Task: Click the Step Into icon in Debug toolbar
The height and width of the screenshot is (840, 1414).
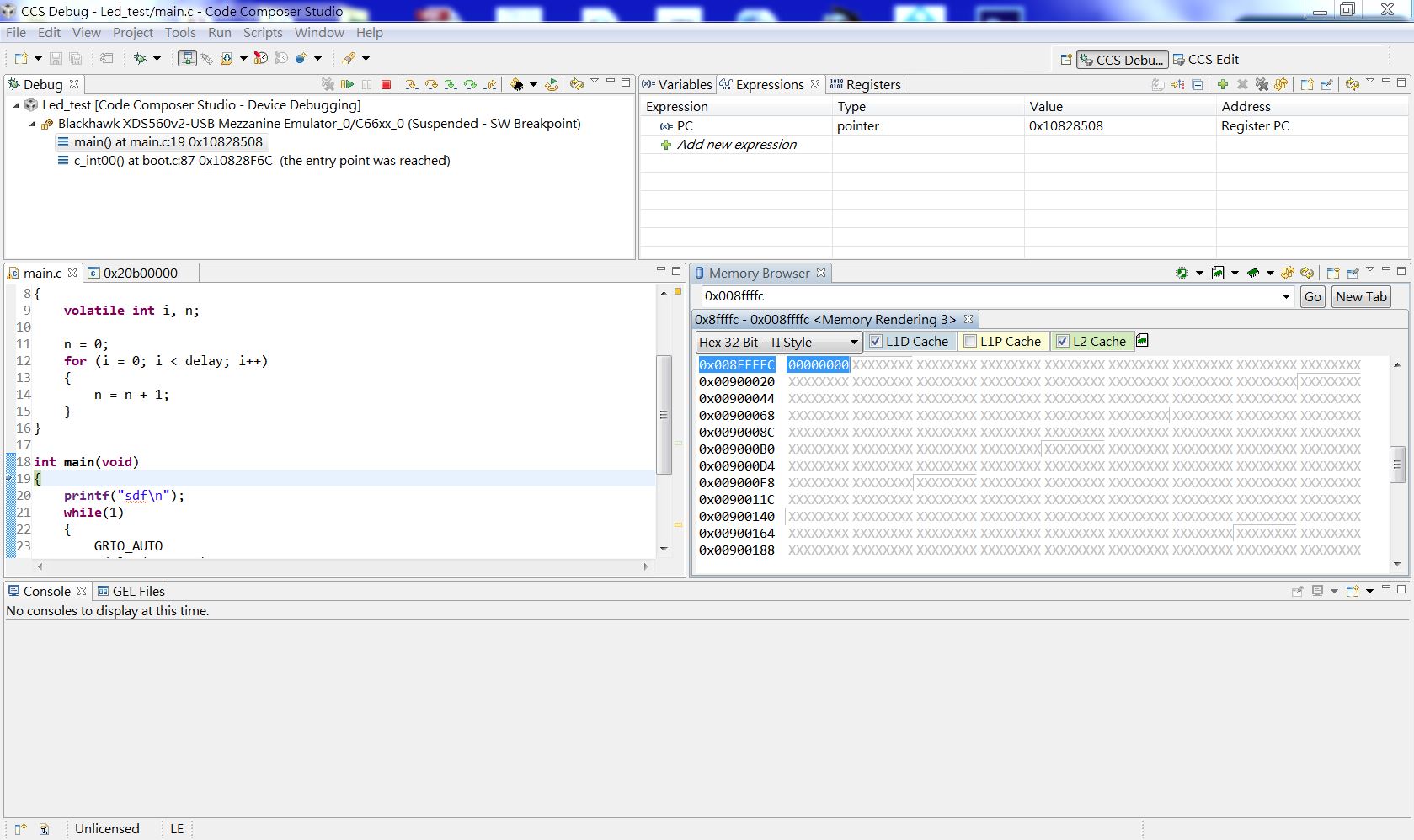Action: pyautogui.click(x=411, y=84)
